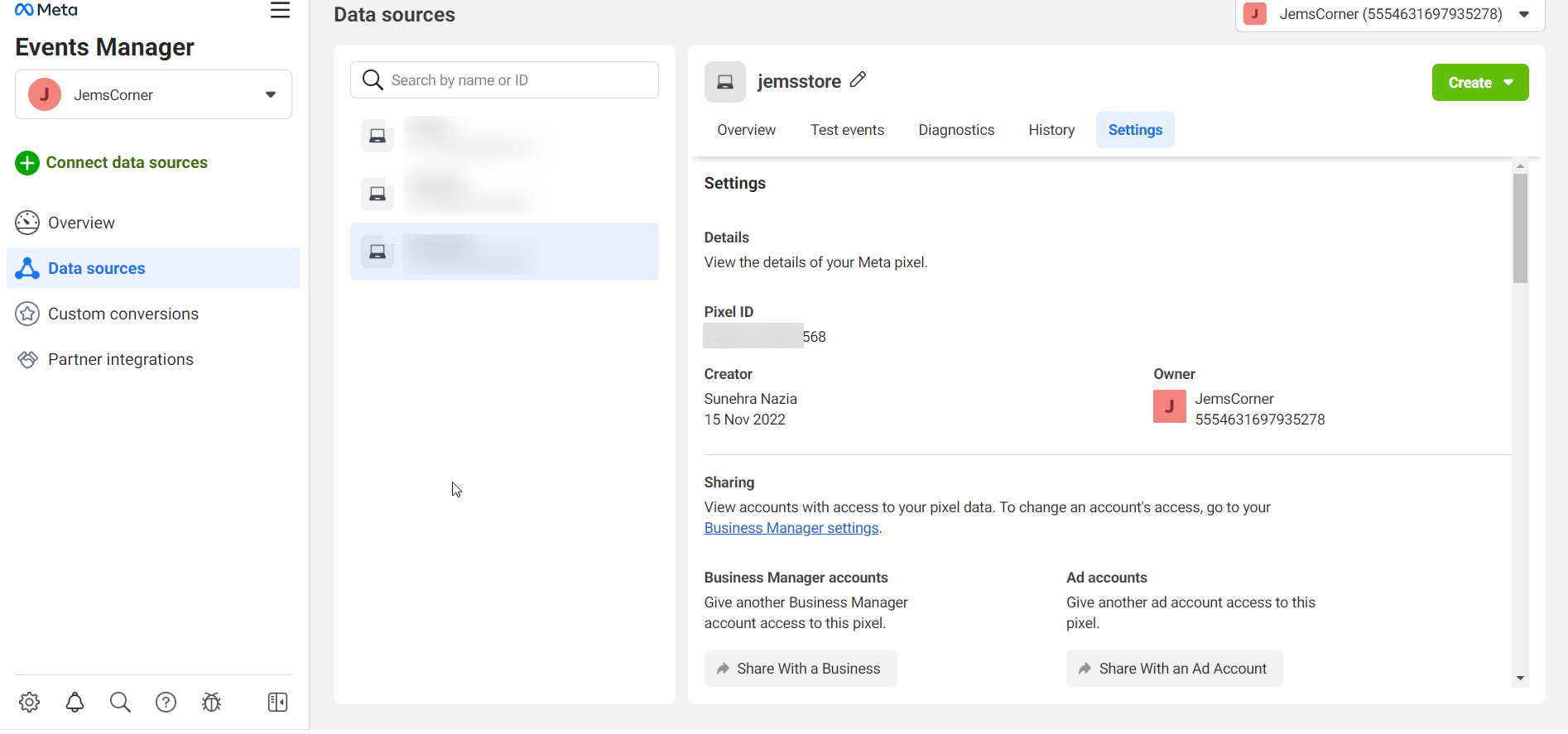Open settings gear at sidebar bottom
Image resolution: width=1568 pixels, height=734 pixels.
coord(30,703)
